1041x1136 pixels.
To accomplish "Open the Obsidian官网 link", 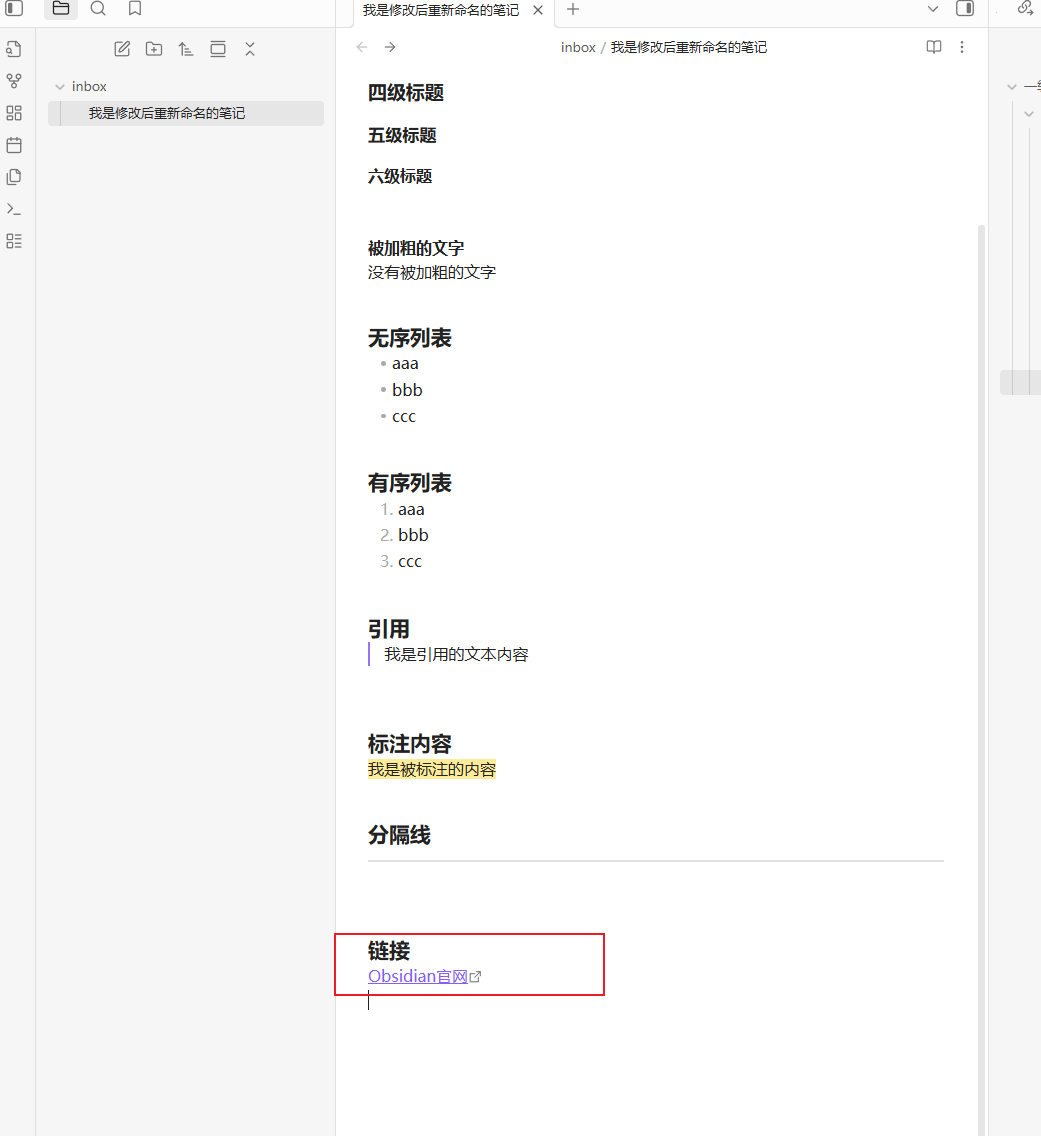I will tap(418, 977).
